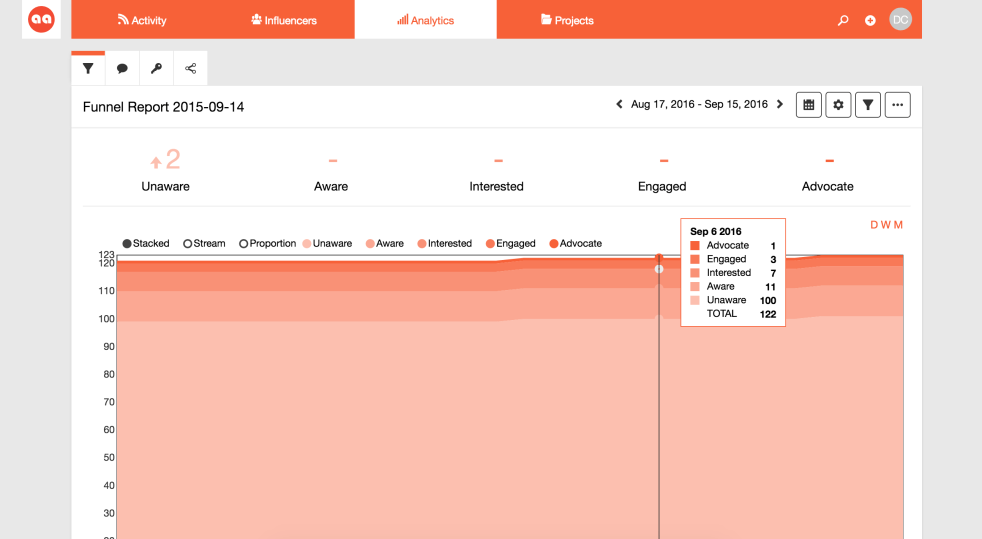Image resolution: width=982 pixels, height=539 pixels.
Task: Toggle the Advocate series in legend
Action: click(x=576, y=244)
